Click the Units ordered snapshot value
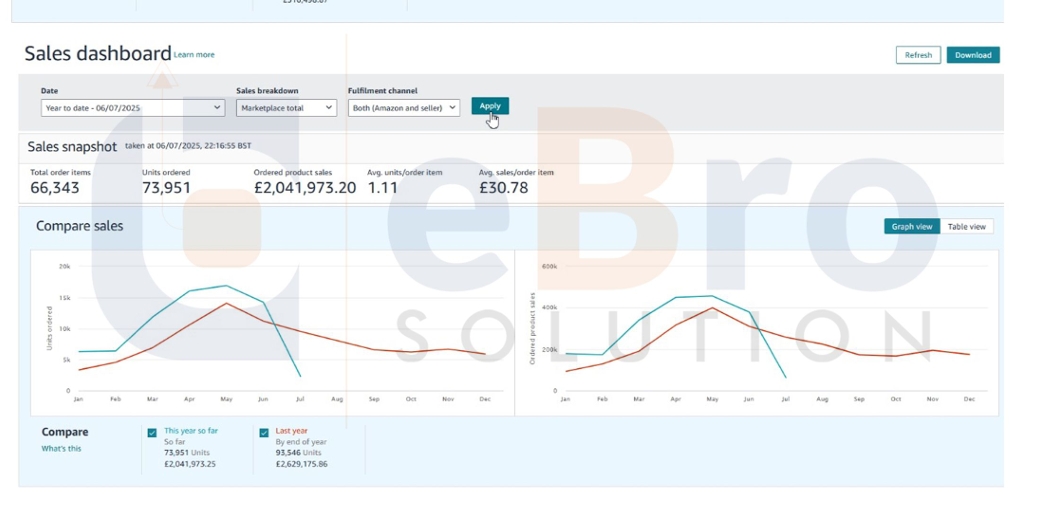This screenshot has height=520, width=1052. (166, 188)
